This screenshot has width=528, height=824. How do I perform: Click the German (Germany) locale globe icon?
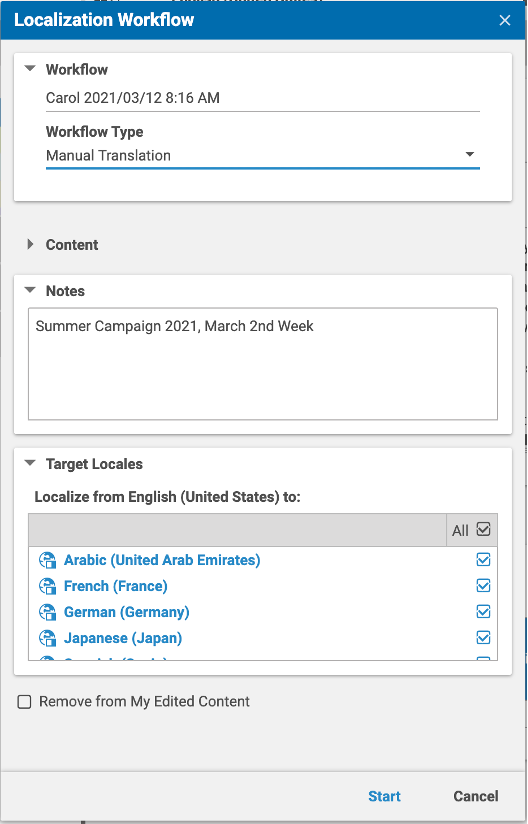[48, 612]
